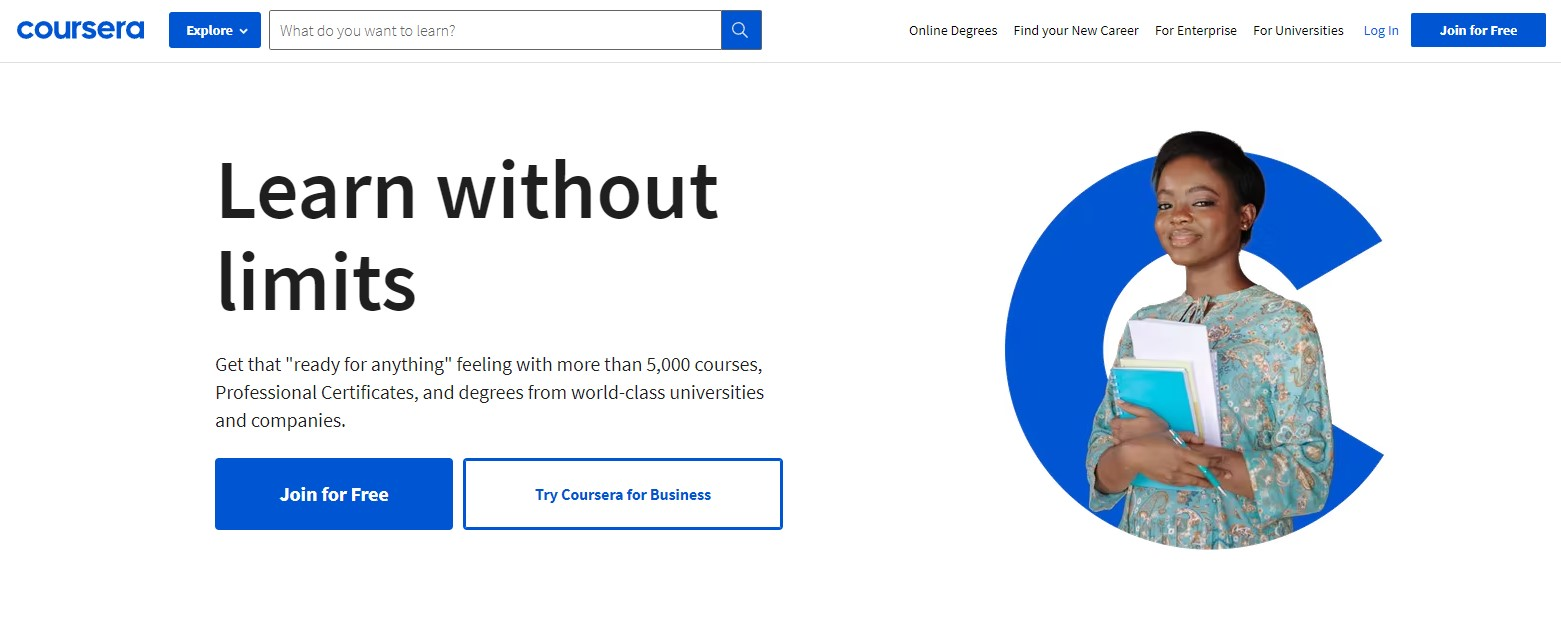Click the 'Learn without limits' headline
Screen dimensions: 1561x621
pos(467,236)
